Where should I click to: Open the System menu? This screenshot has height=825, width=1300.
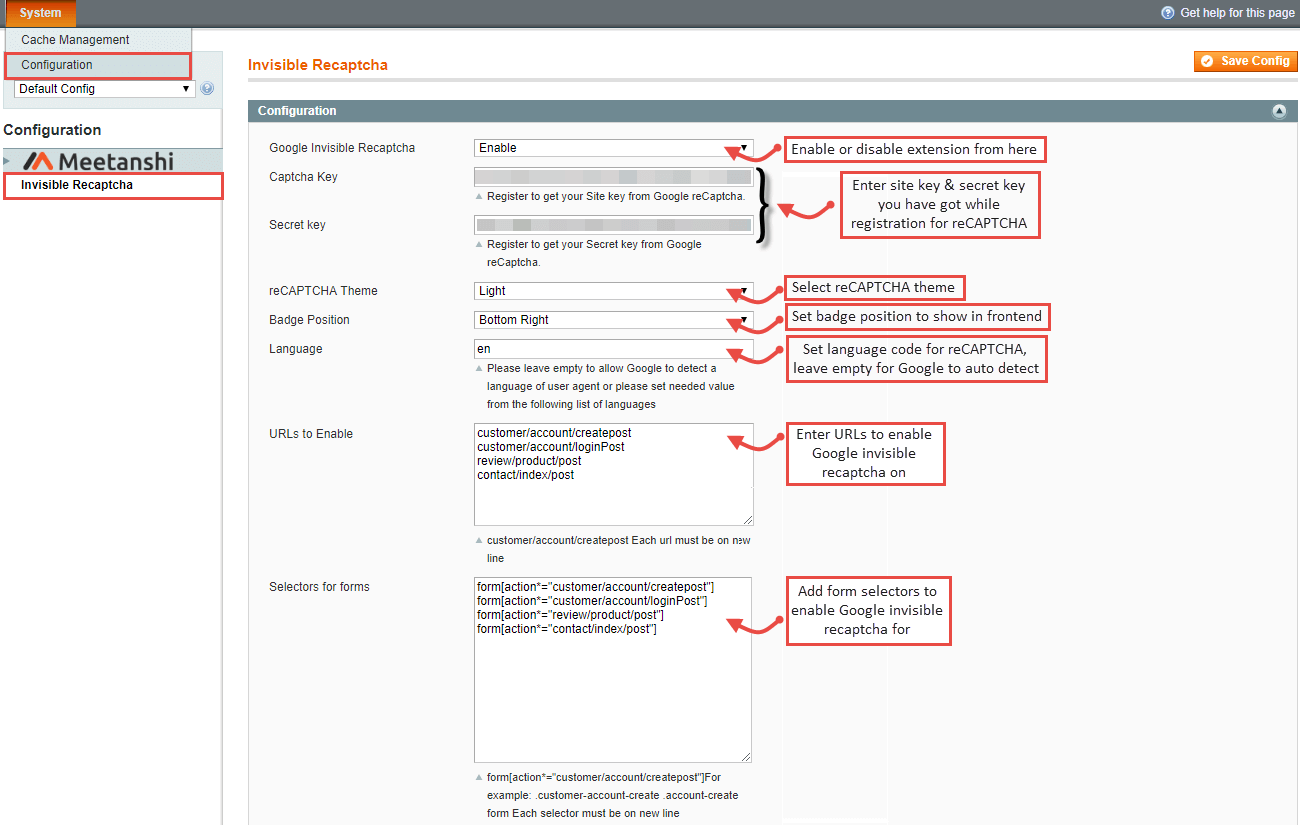point(40,13)
